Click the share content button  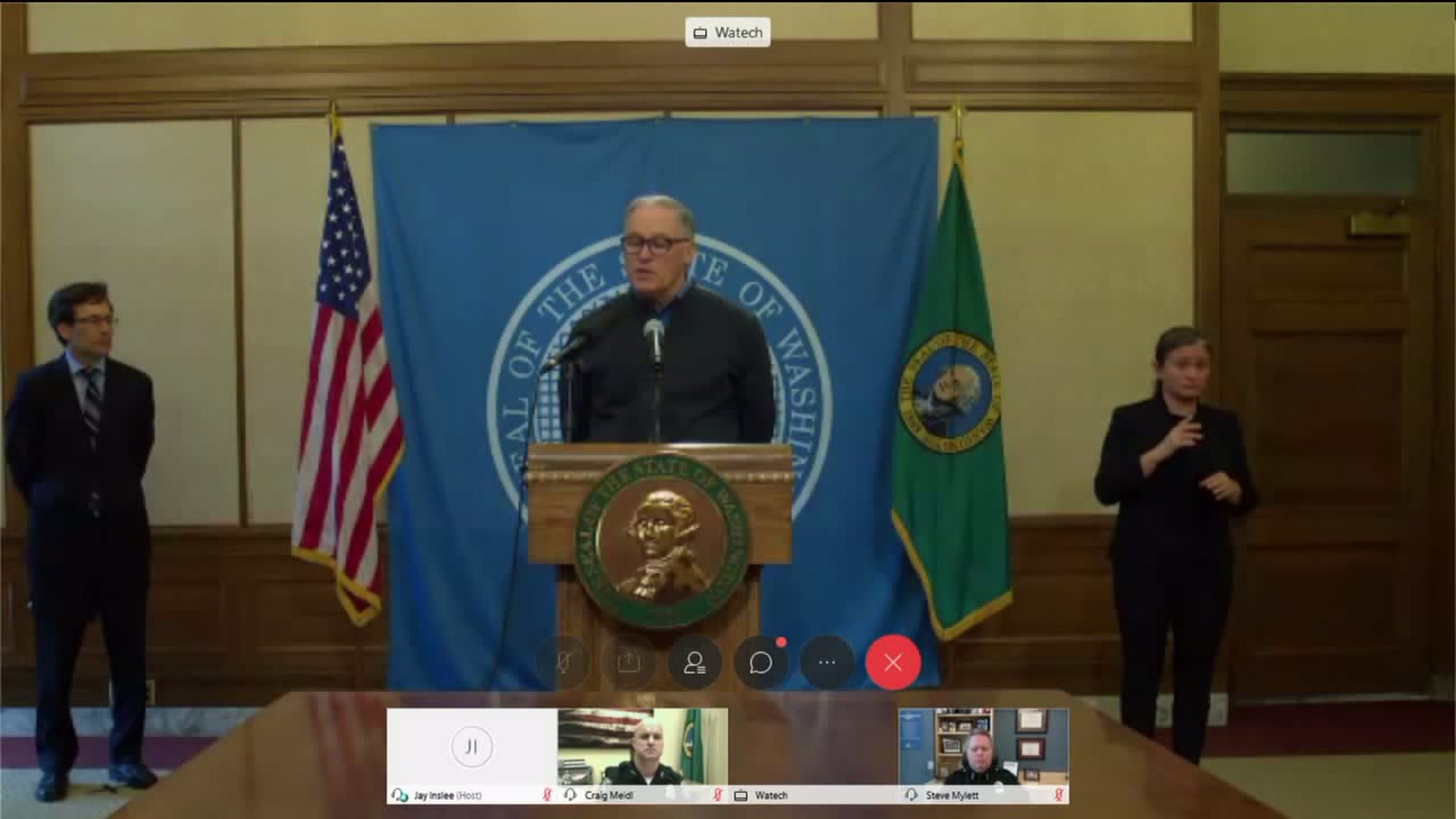(629, 663)
